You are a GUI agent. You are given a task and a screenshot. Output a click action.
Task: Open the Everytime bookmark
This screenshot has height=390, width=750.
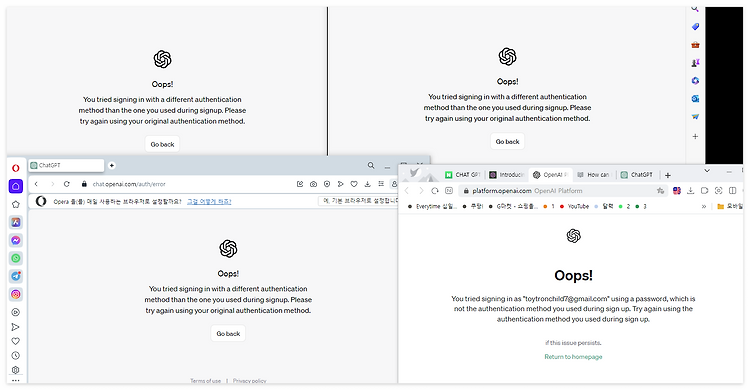coord(433,206)
